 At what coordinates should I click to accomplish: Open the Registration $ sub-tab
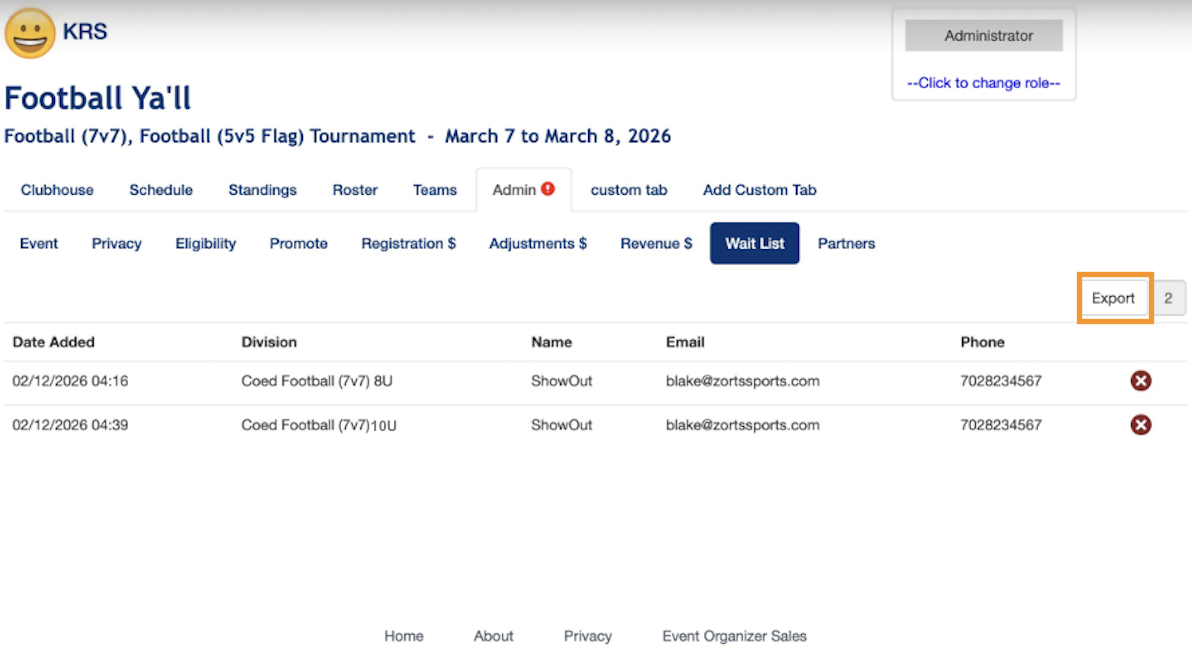click(408, 243)
